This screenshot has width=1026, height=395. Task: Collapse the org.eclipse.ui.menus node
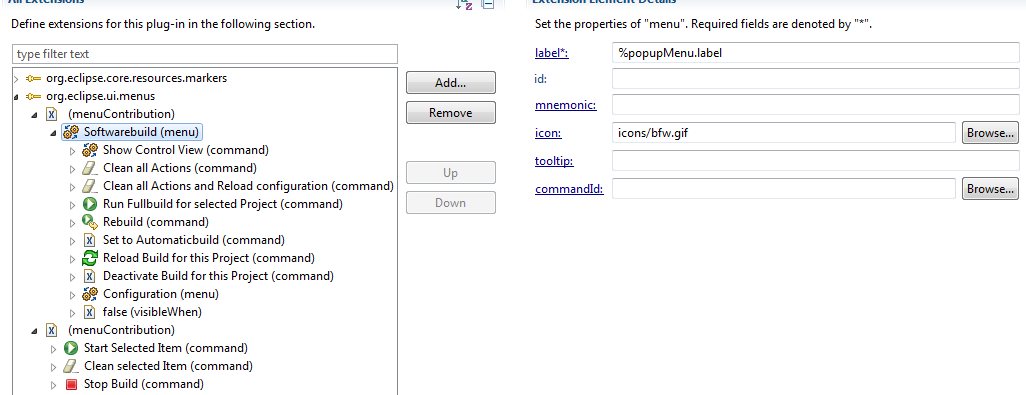click(16, 97)
